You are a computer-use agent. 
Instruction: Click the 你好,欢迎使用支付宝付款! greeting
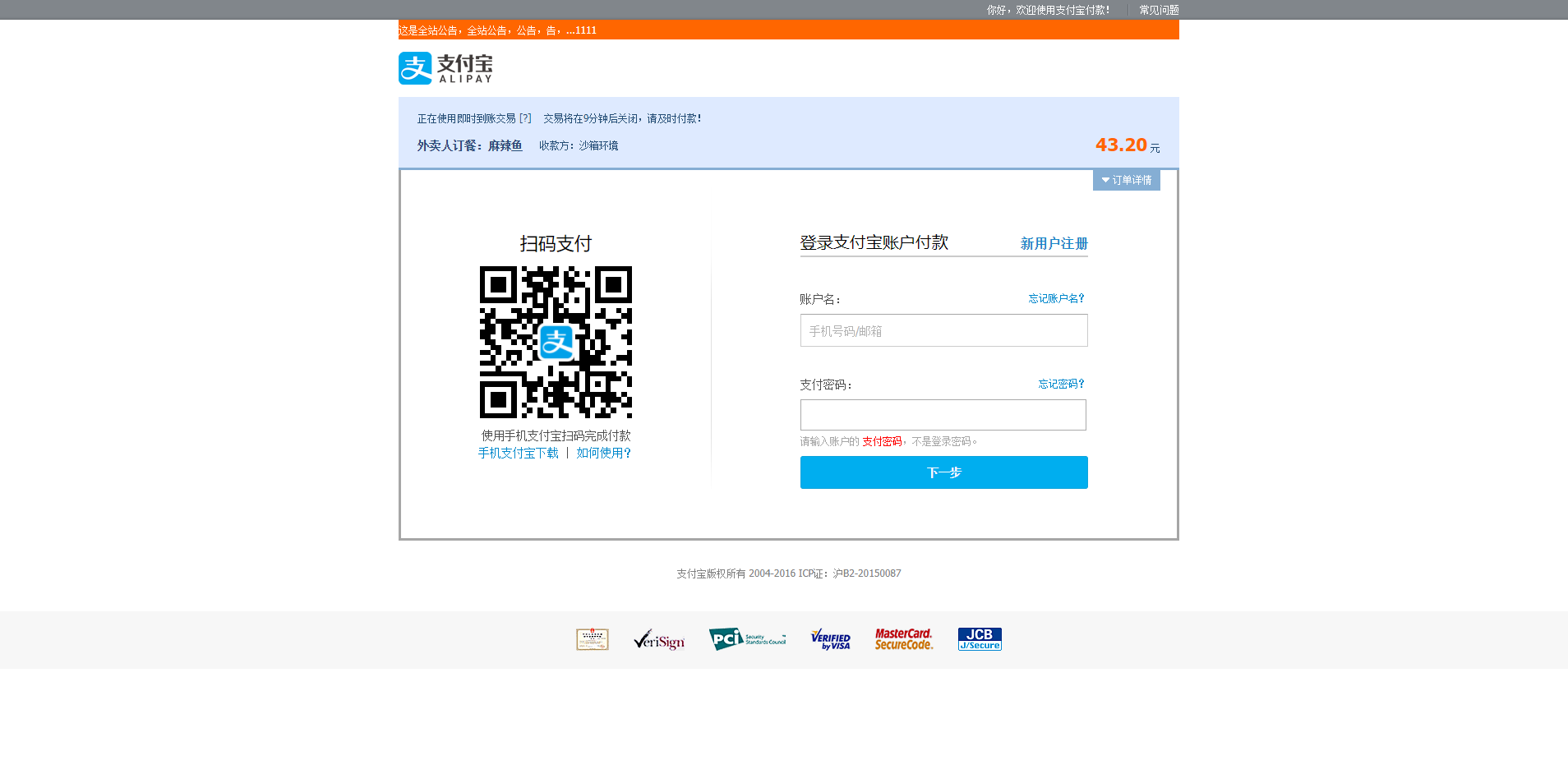point(1049,10)
